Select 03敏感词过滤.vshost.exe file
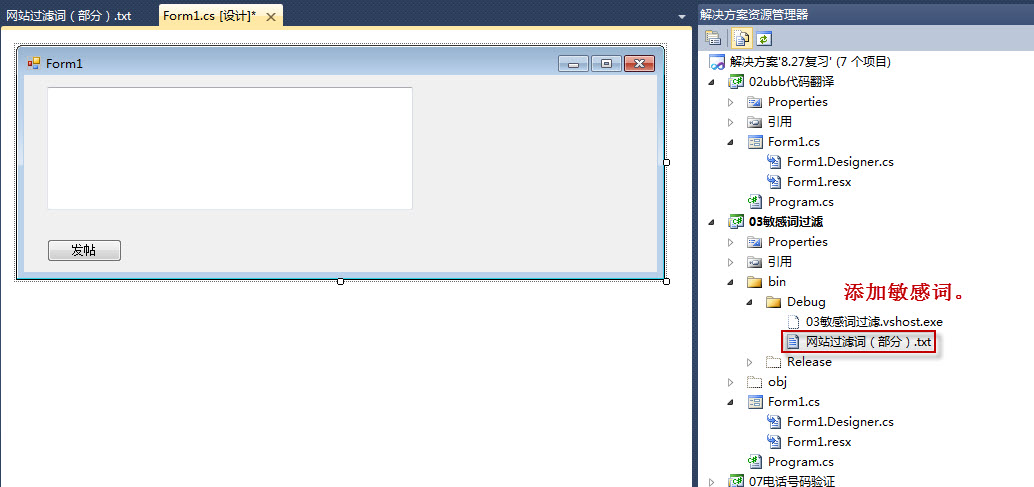This screenshot has width=1034, height=487. click(874, 322)
